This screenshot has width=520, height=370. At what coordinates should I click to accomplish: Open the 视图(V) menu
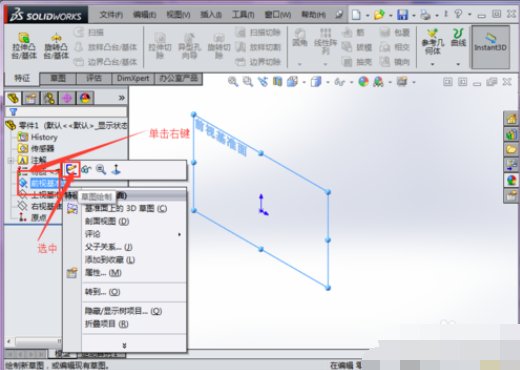coord(178,15)
